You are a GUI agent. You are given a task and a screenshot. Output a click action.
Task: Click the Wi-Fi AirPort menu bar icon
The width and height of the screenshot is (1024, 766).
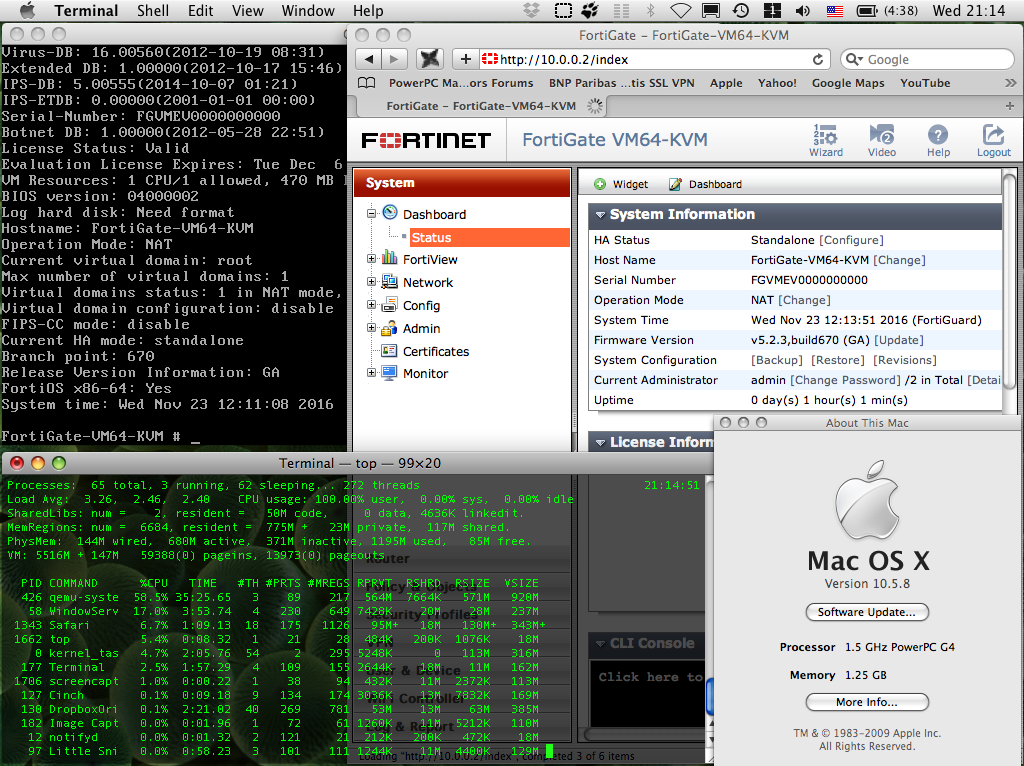click(x=680, y=10)
